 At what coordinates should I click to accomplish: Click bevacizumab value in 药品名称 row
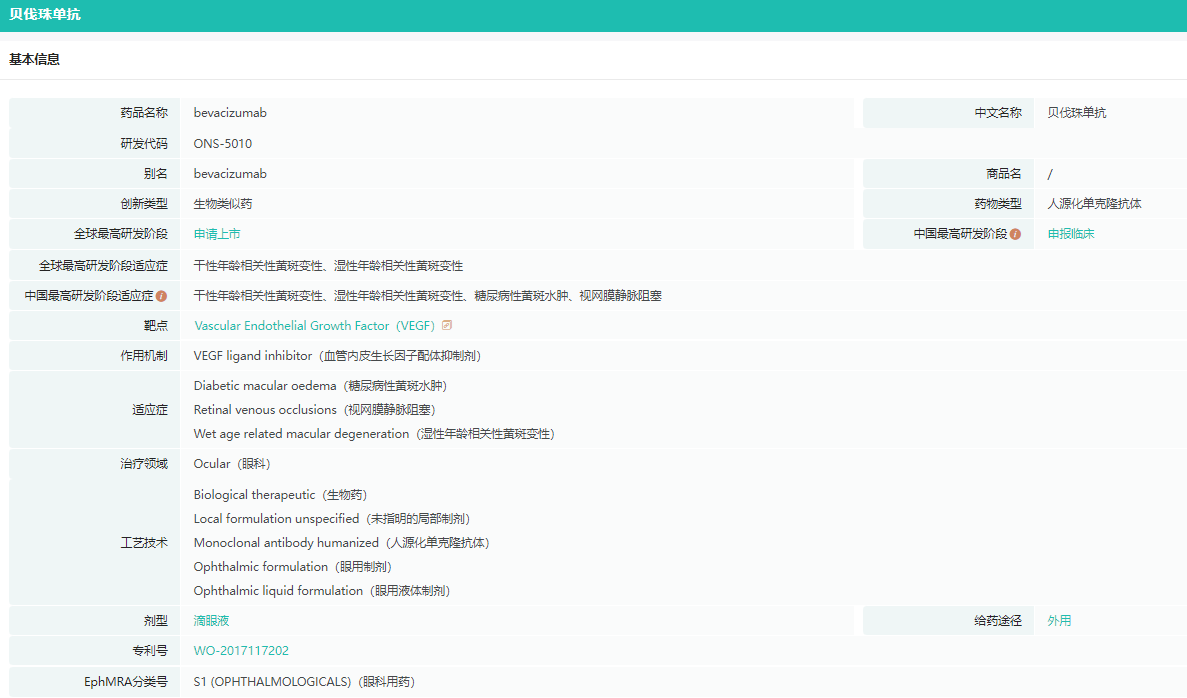230,113
